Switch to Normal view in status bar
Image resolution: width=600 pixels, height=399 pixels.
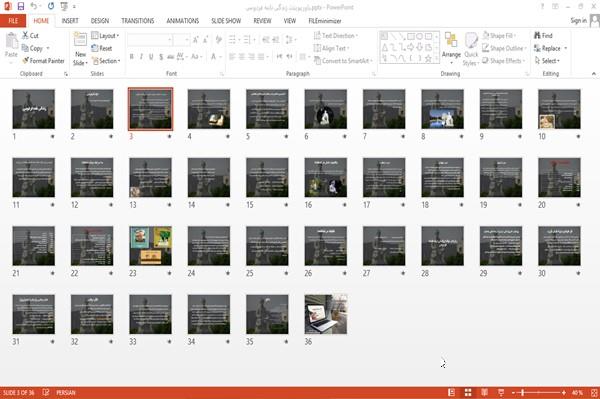tap(452, 392)
